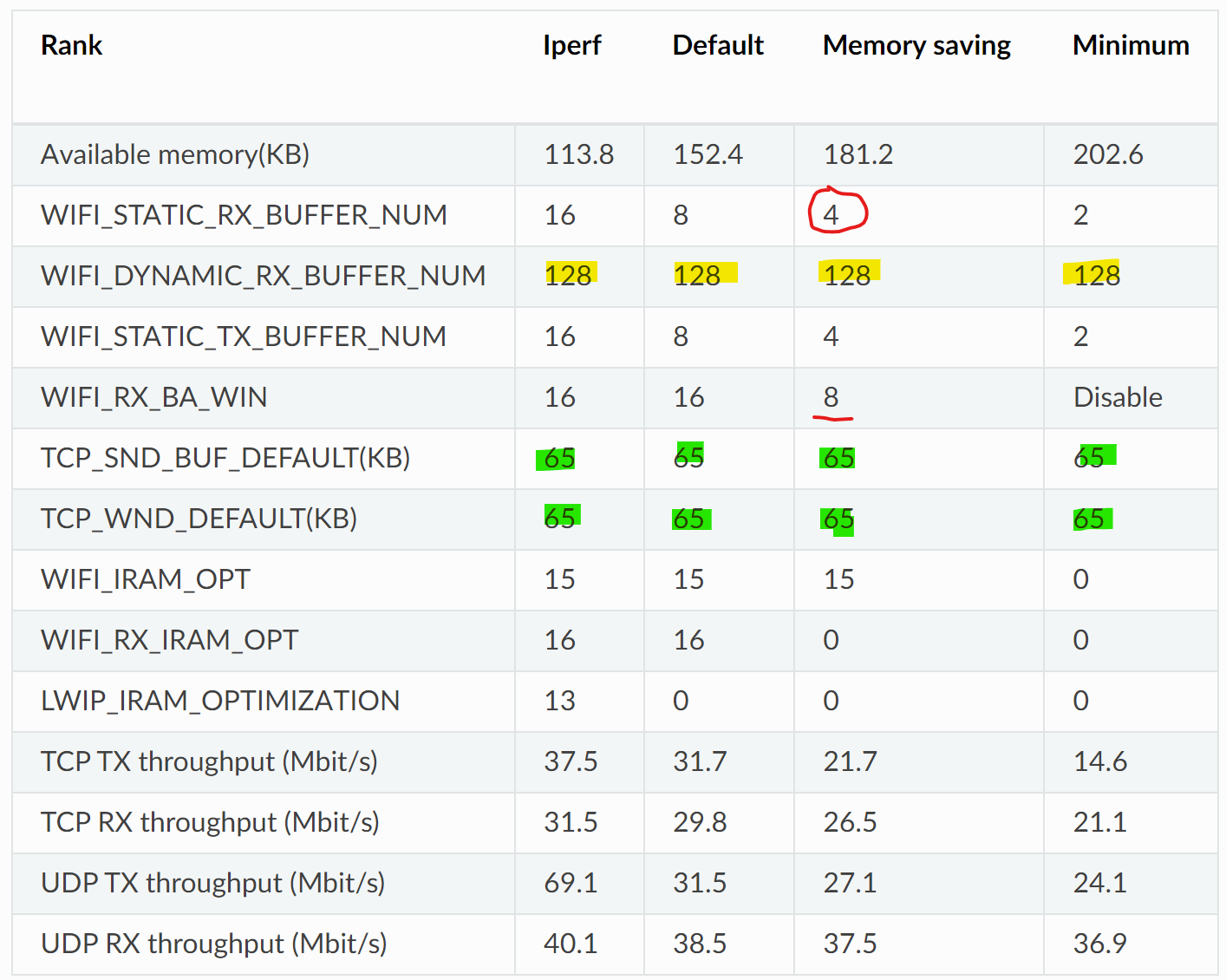Select the UDP RX throughput (Mbit/s) label
The height and width of the screenshot is (980, 1226).
(213, 944)
